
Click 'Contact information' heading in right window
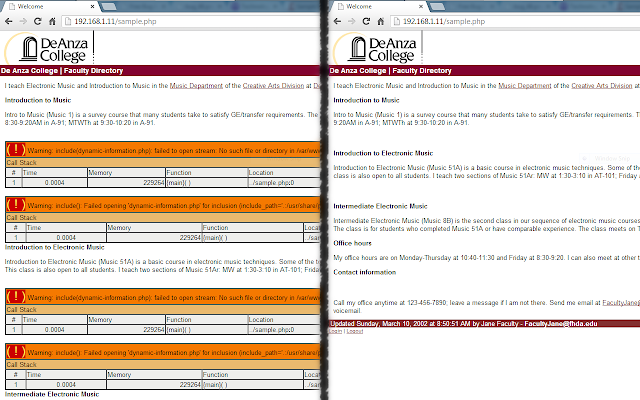click(365, 272)
